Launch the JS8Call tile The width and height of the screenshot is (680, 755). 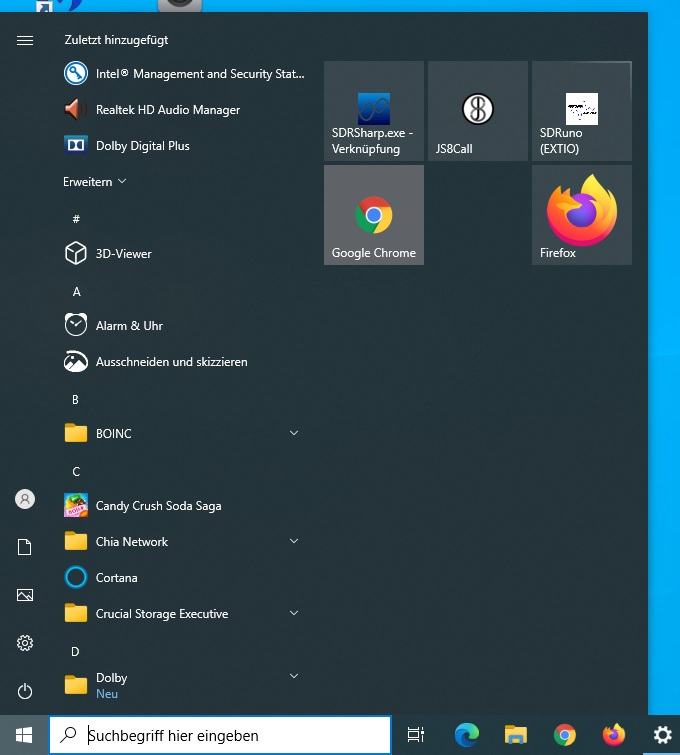[x=478, y=111]
